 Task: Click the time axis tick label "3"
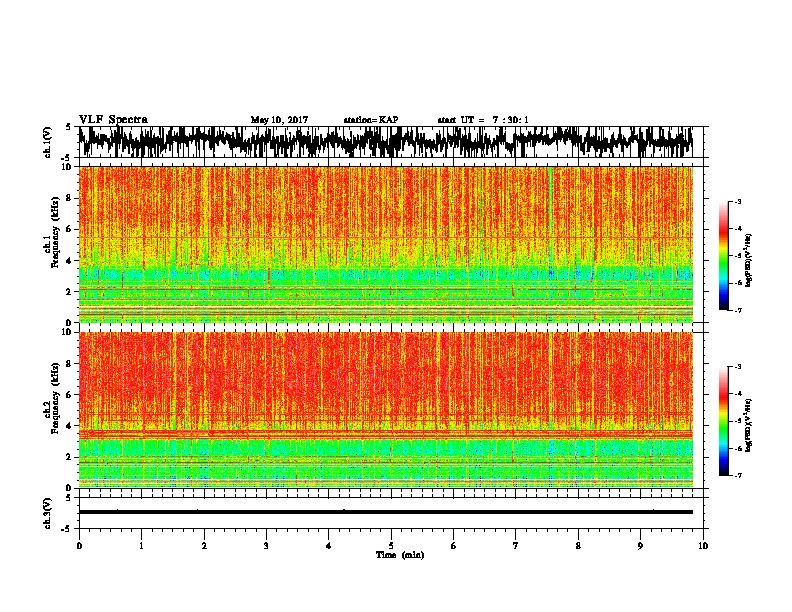[266, 546]
